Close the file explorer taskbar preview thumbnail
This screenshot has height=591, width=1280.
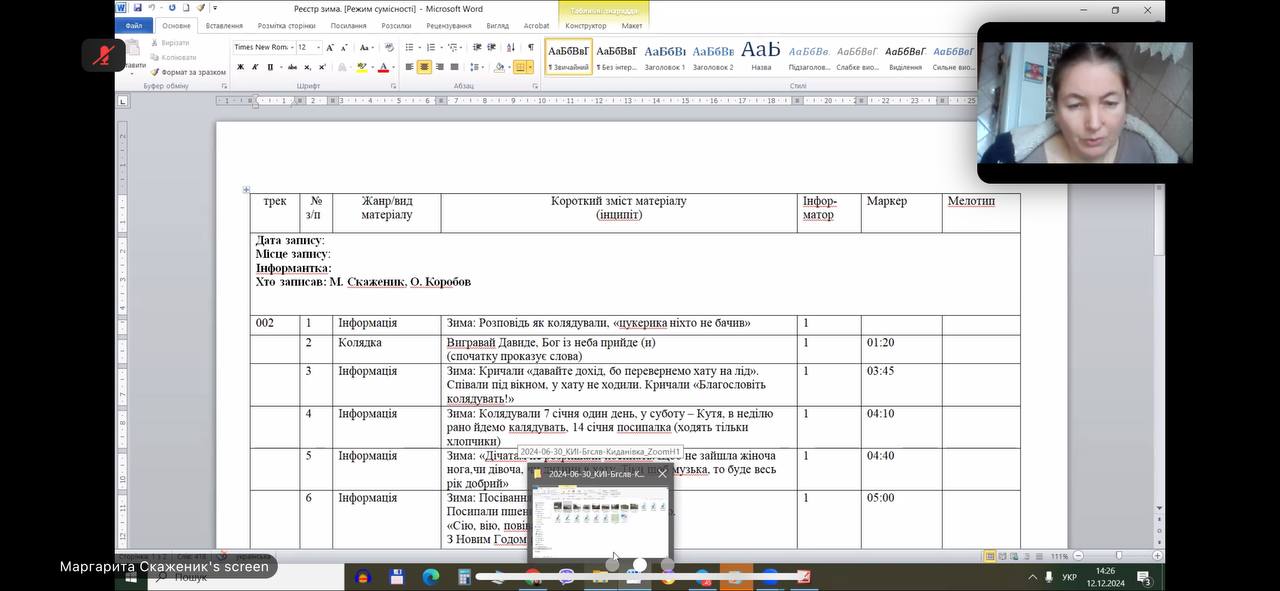pyautogui.click(x=662, y=474)
